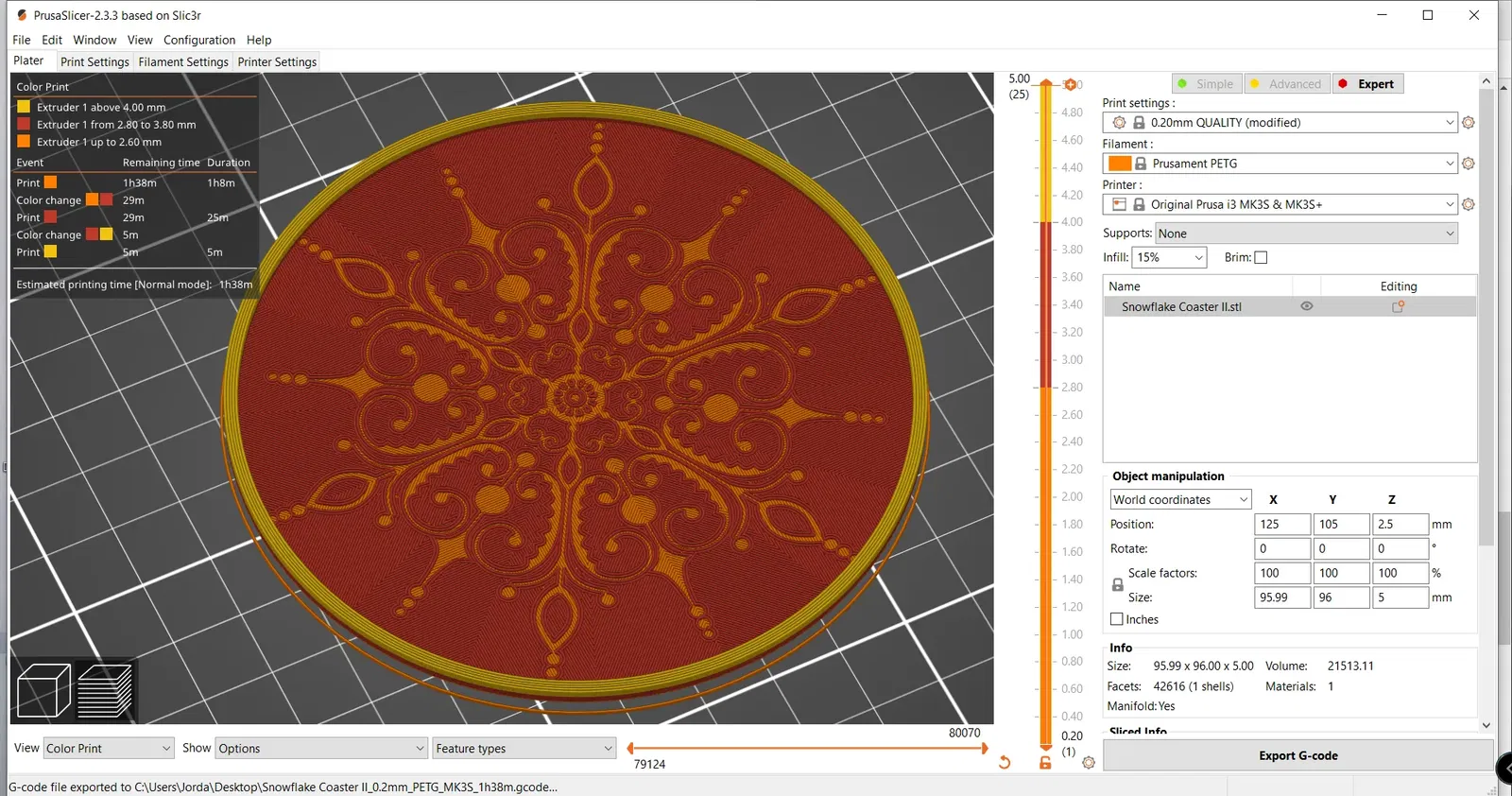Open print settings via its gear icon
The width and height of the screenshot is (1512, 796).
pos(1469,123)
